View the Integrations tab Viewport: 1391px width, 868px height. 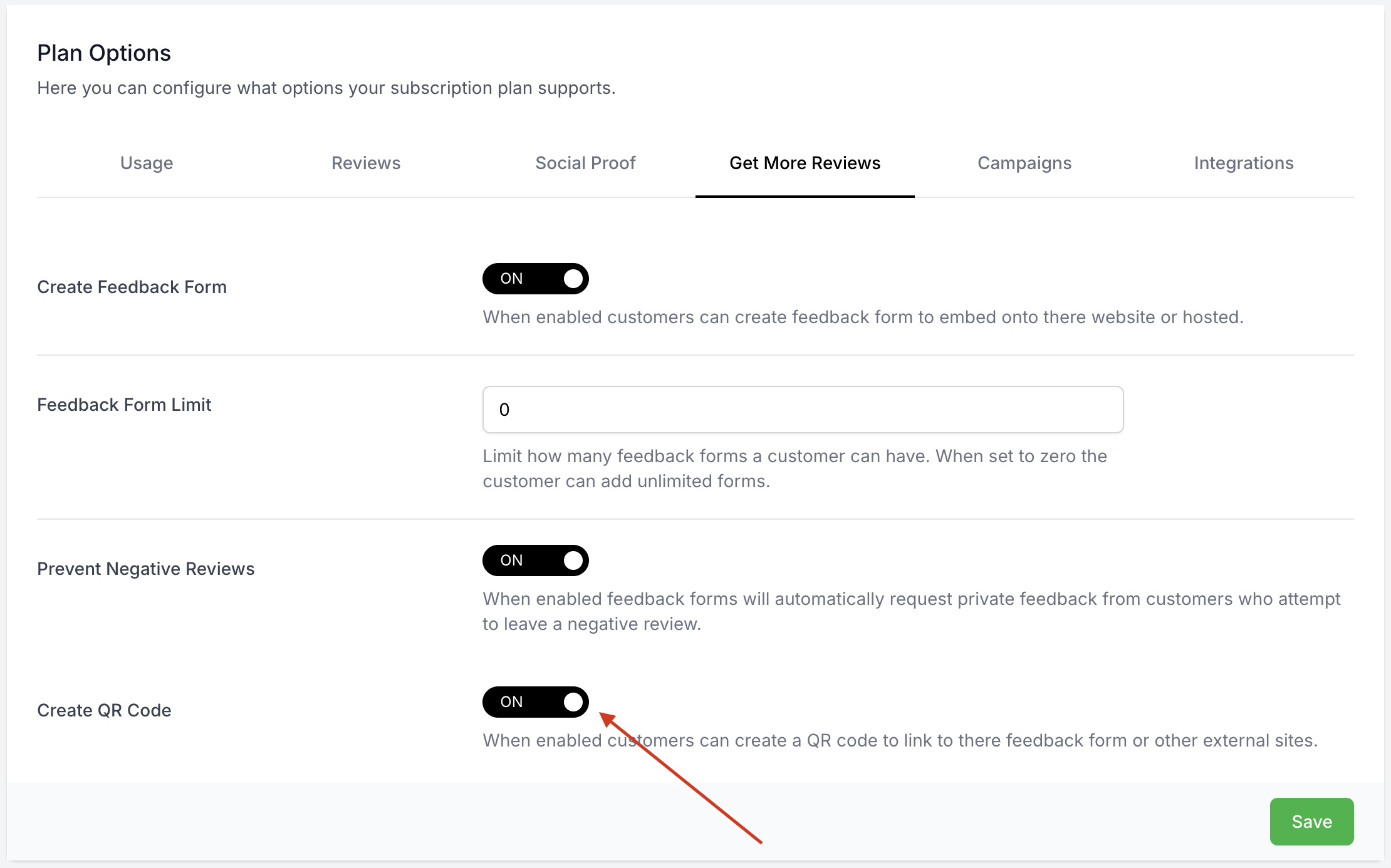tap(1244, 163)
